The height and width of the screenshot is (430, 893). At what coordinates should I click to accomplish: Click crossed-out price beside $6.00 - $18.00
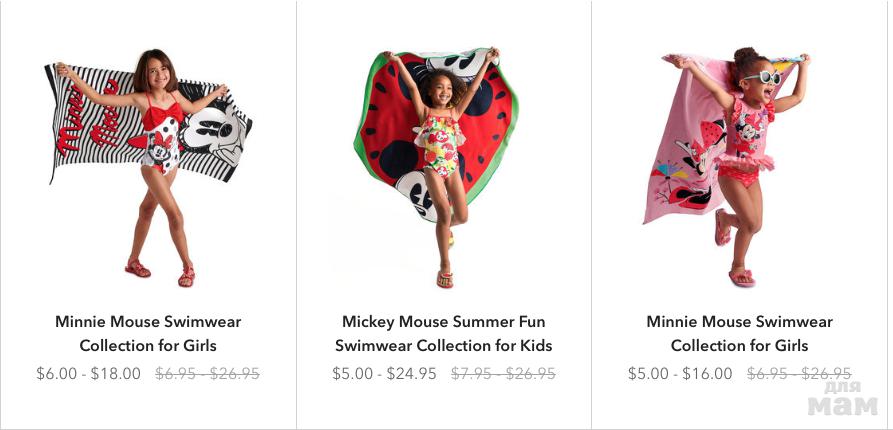207,374
